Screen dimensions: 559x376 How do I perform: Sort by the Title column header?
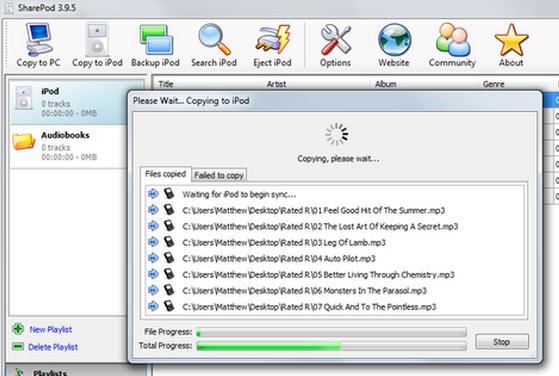(x=166, y=84)
